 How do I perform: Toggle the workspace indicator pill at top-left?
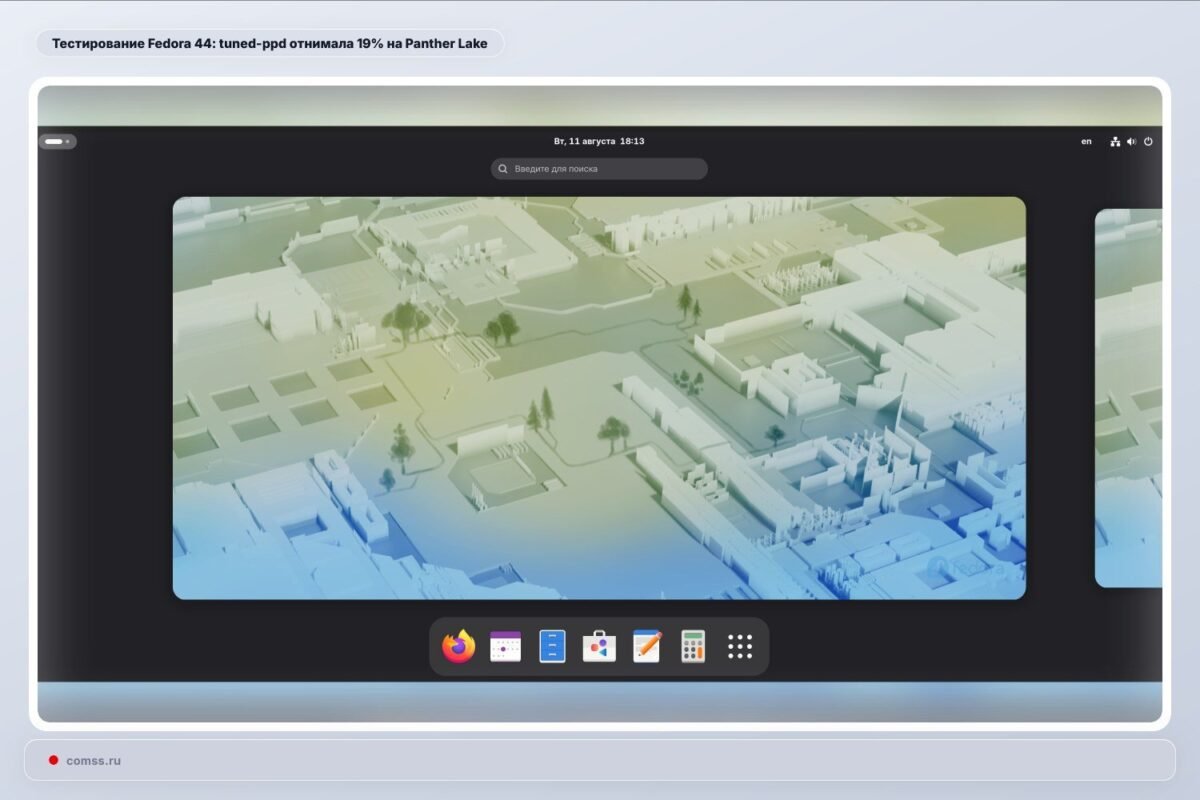(57, 141)
